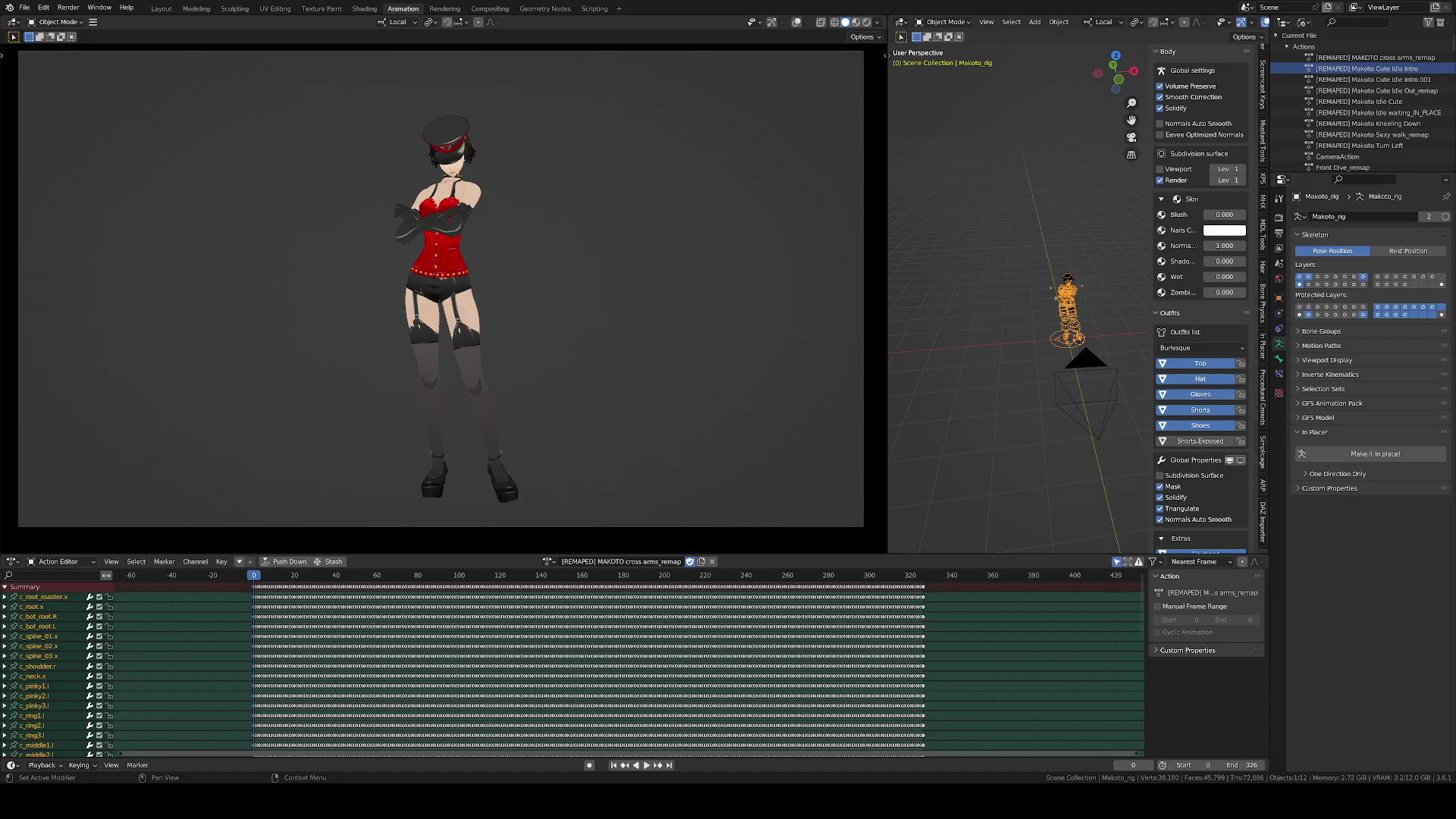Switch the armature to Rest Position
This screenshot has width=1456, height=819.
click(x=1408, y=250)
